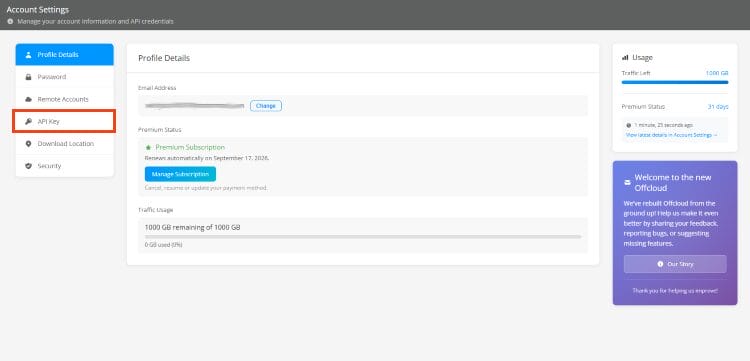Click the person icon beside Profile Details
The width and height of the screenshot is (750, 361).
tap(28, 55)
